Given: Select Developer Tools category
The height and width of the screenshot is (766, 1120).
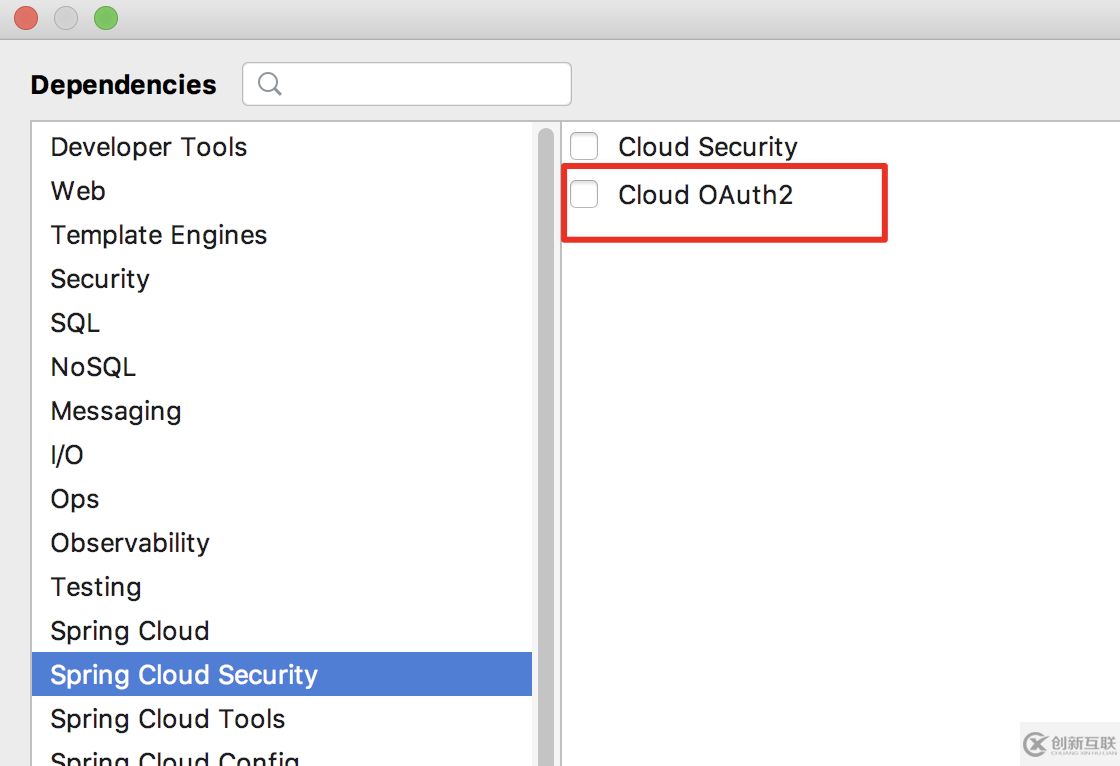Looking at the screenshot, I should (x=149, y=147).
